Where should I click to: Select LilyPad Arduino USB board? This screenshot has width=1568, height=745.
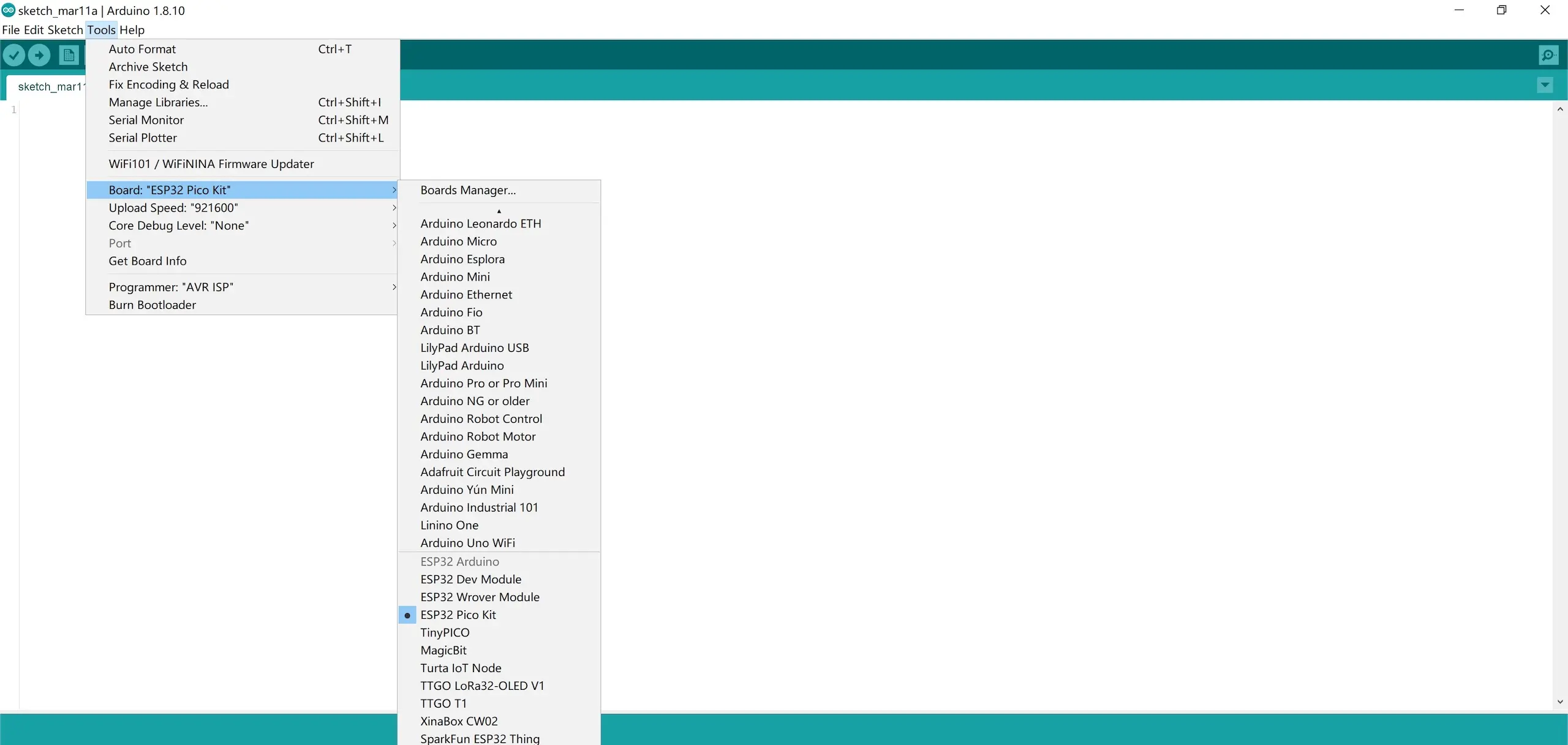click(499, 348)
